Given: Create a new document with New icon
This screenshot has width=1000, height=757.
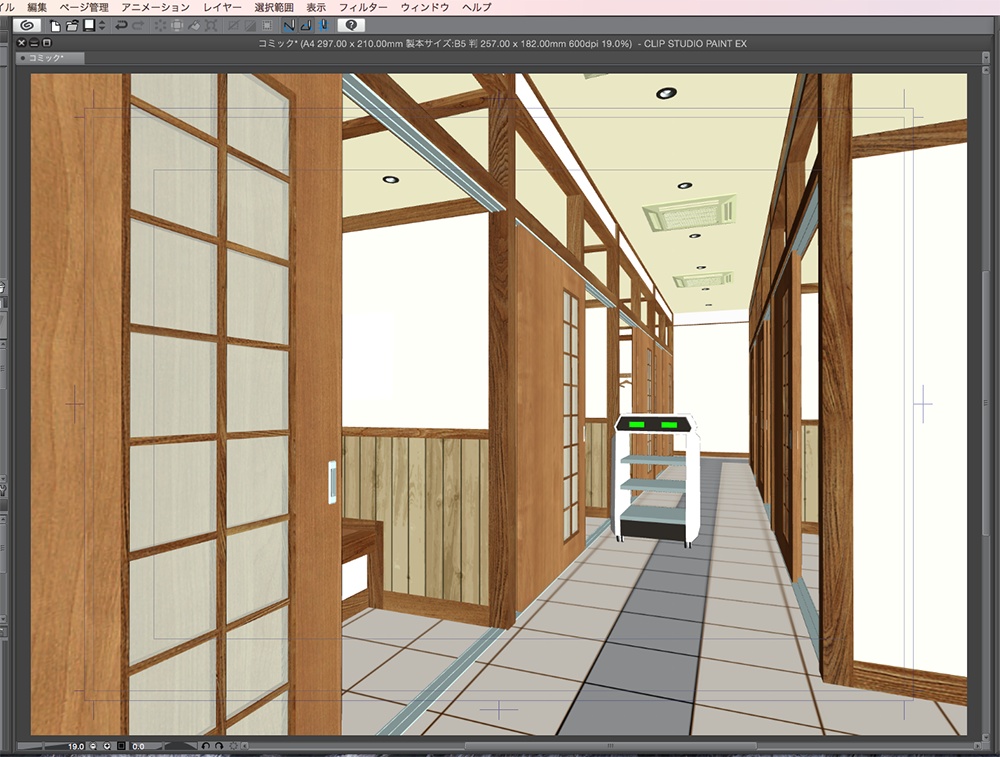Looking at the screenshot, I should coord(56,25).
